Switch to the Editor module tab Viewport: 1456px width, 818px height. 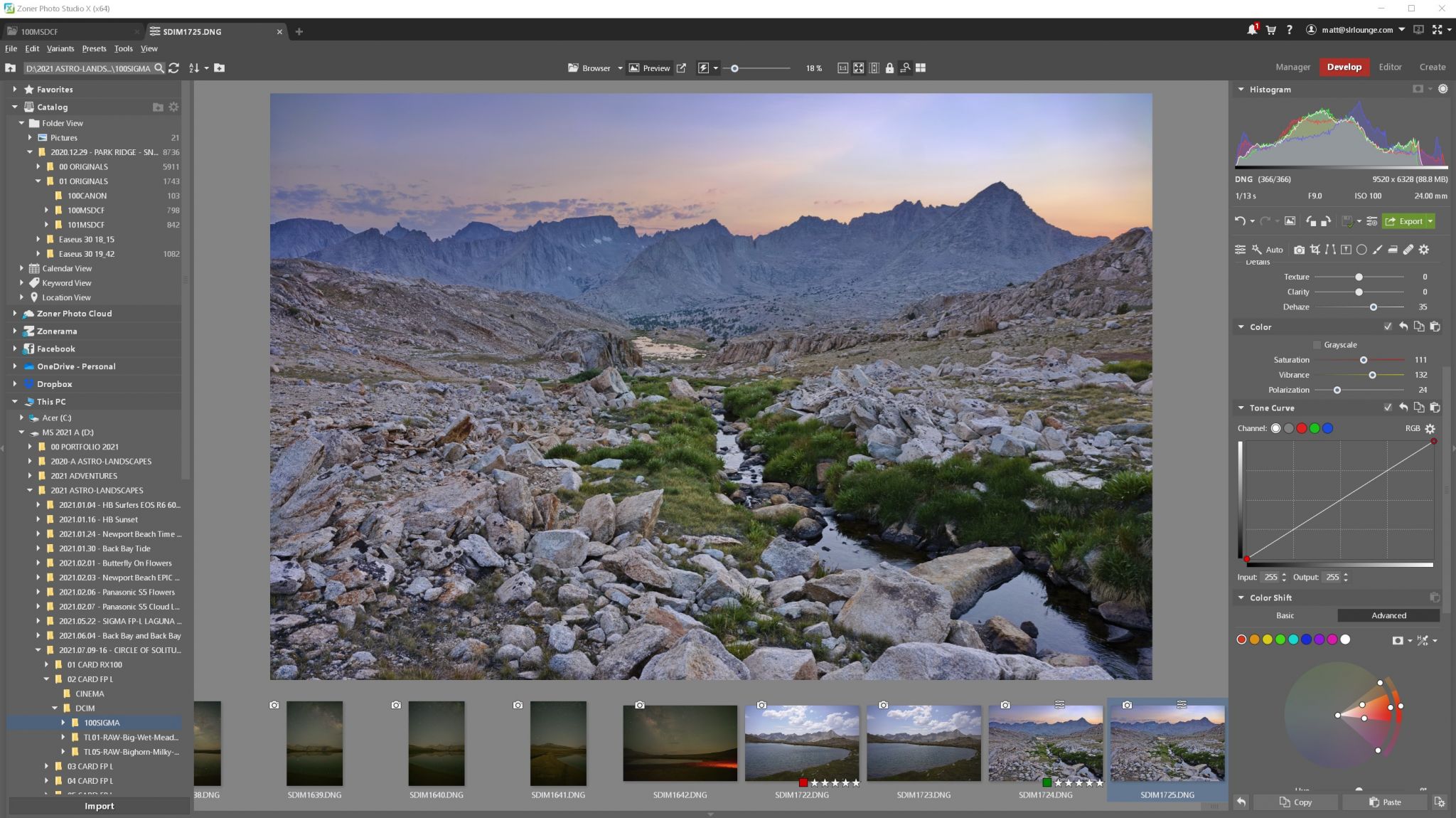[x=1391, y=66]
